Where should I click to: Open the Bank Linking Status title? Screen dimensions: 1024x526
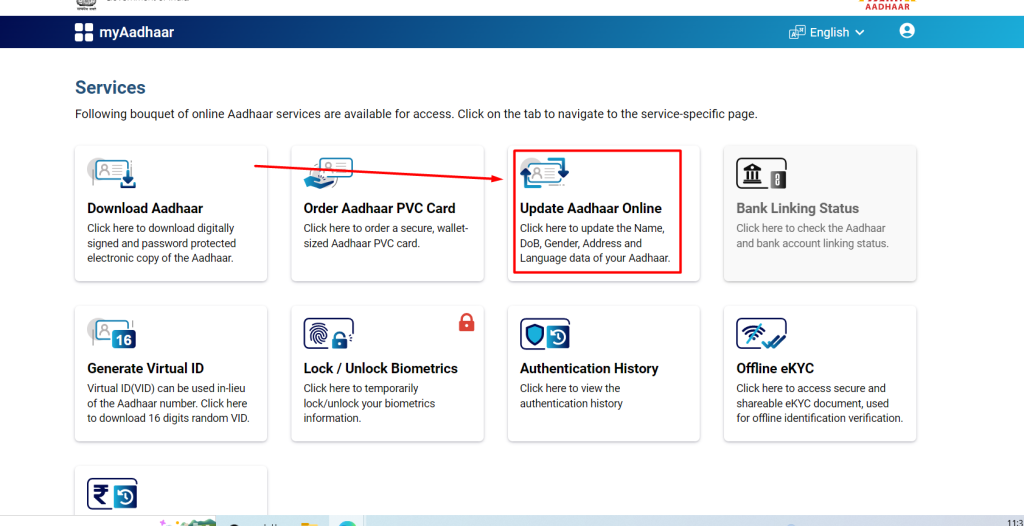[x=797, y=208]
